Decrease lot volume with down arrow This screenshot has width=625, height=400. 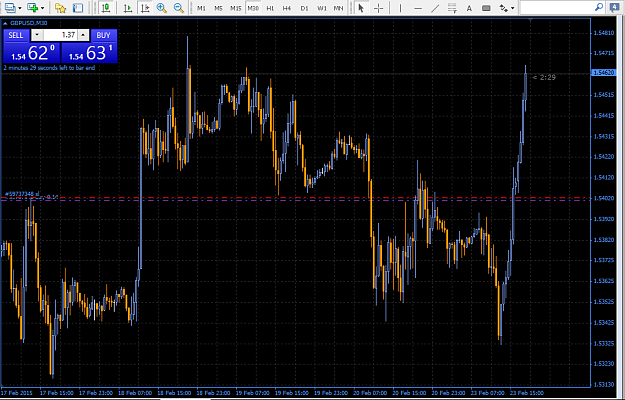[37, 35]
